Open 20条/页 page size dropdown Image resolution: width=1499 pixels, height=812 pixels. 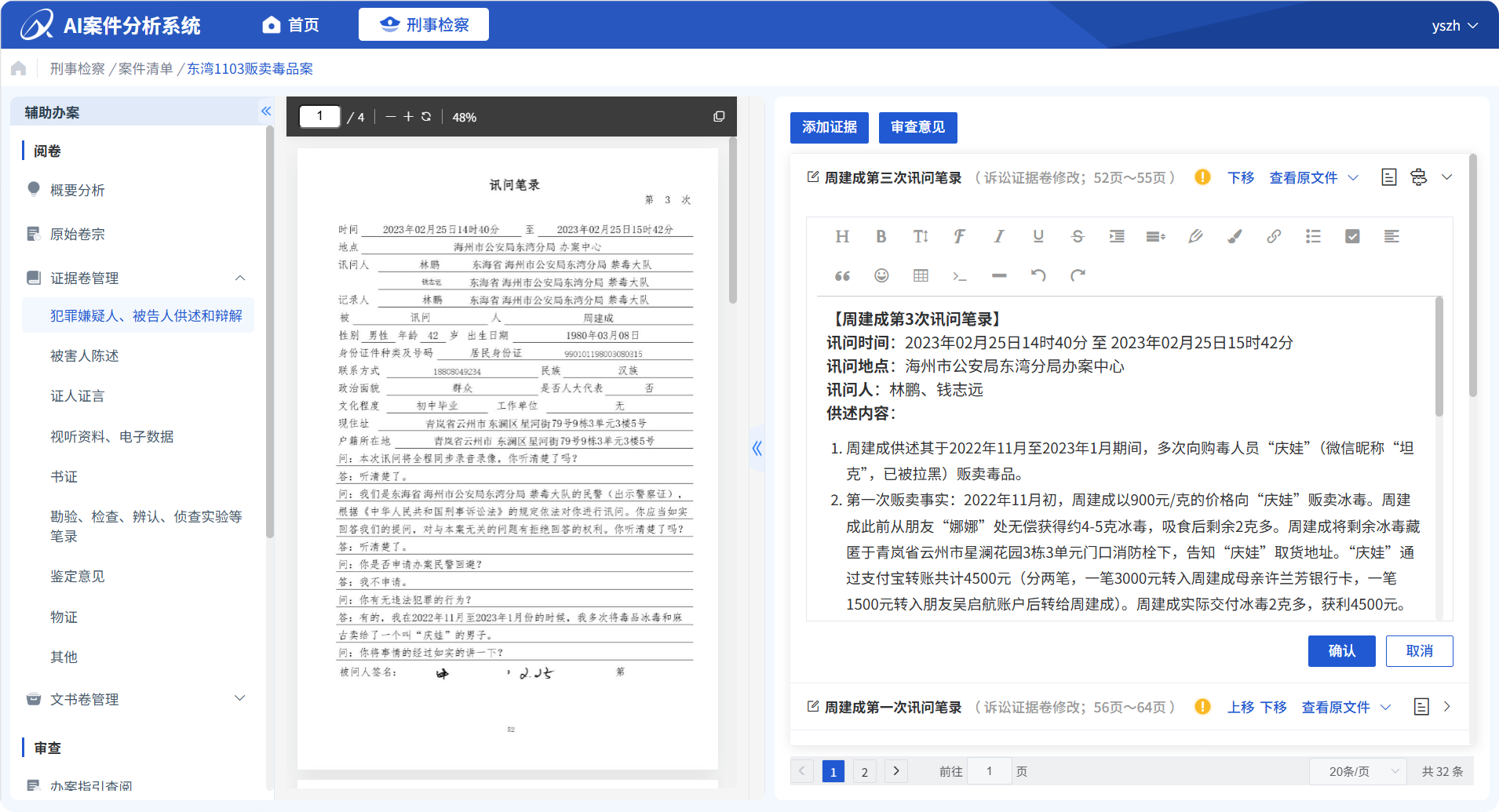click(1358, 771)
